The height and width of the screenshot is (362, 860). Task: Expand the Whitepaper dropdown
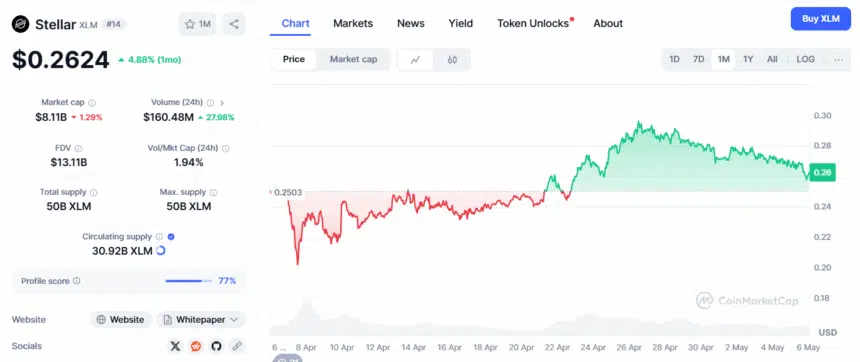pyautogui.click(x=200, y=320)
